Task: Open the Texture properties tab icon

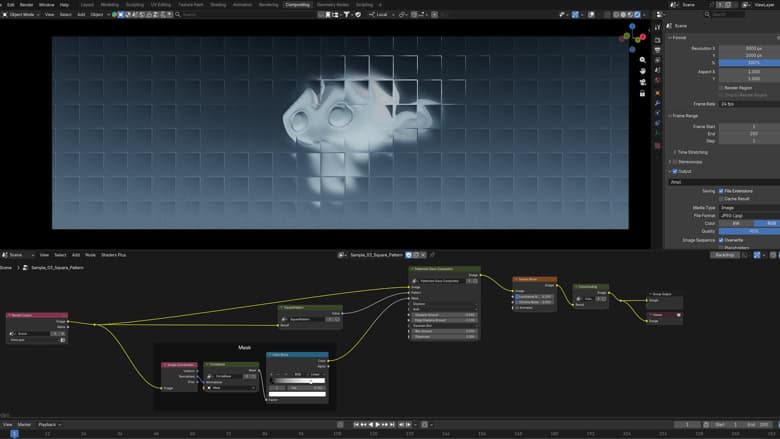Action: pos(658,146)
